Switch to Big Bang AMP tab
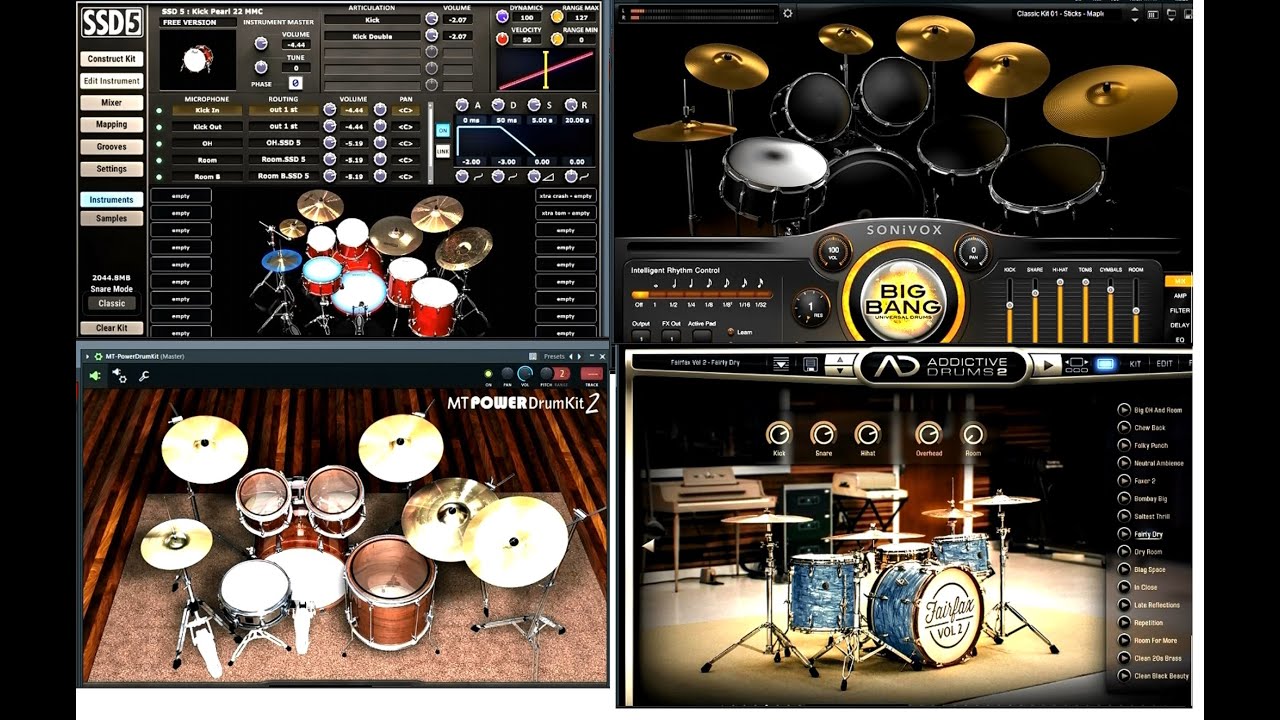1280x720 pixels. 1180,296
